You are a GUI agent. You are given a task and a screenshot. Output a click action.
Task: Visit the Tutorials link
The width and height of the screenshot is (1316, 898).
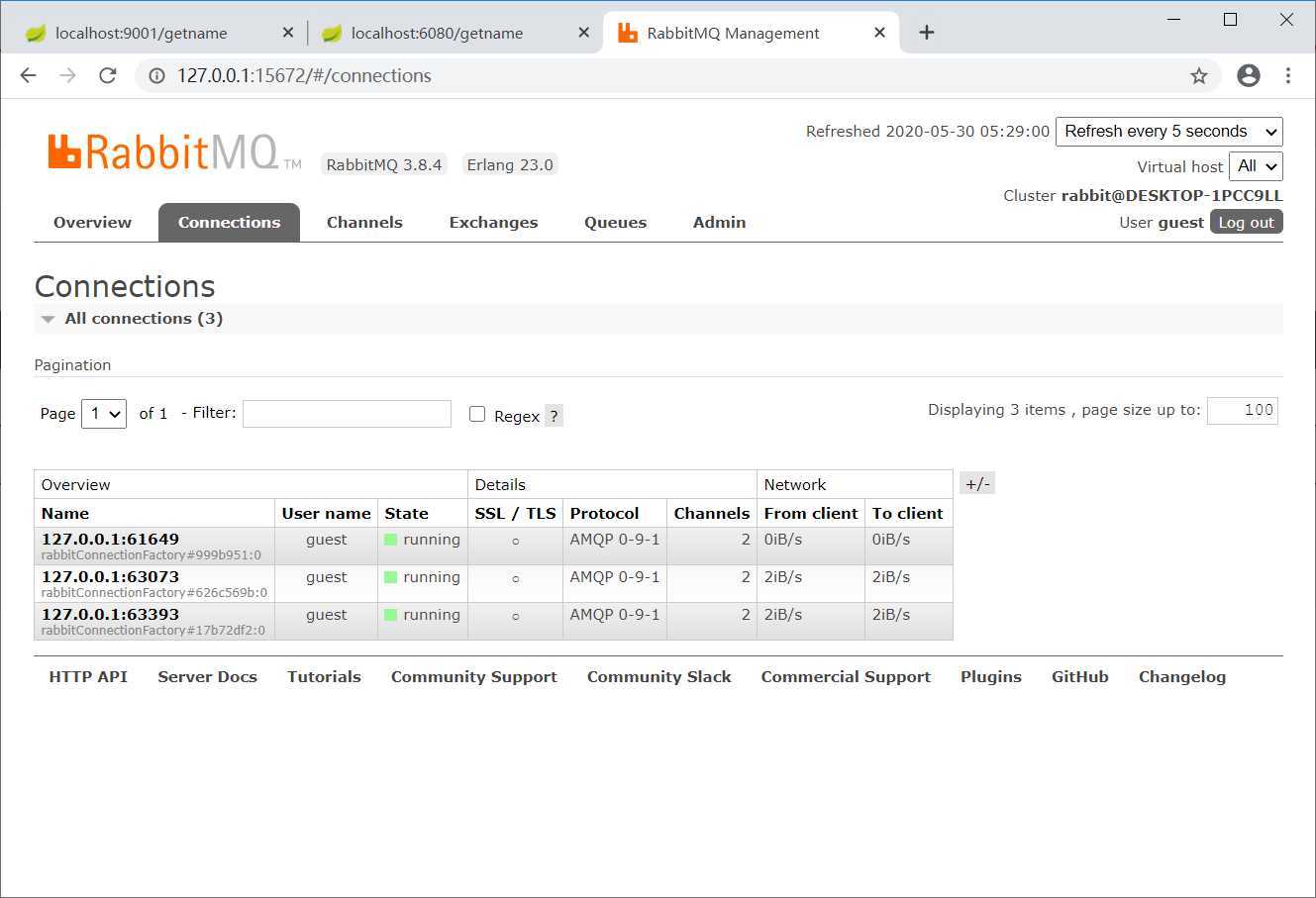(324, 677)
